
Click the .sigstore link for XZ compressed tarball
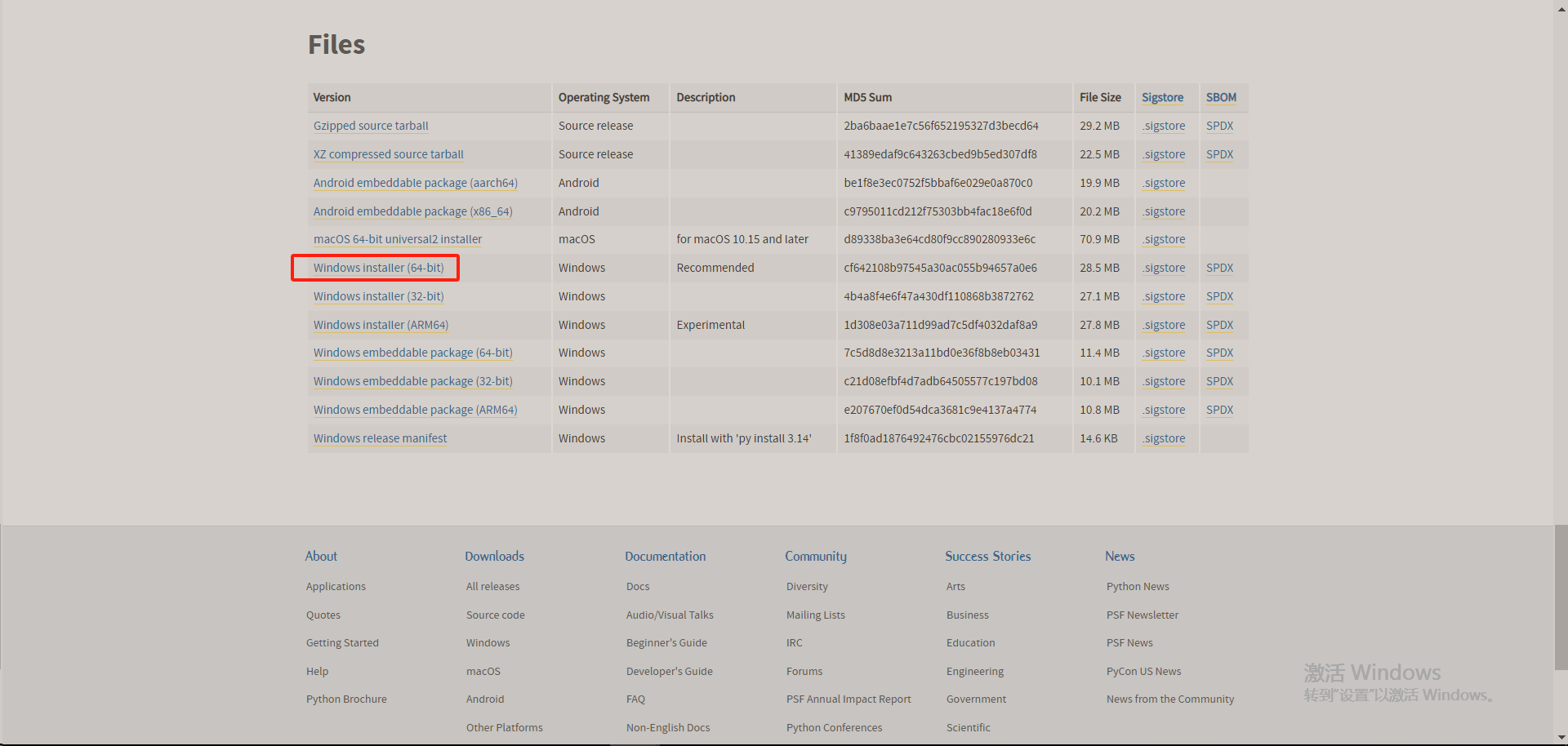tap(1163, 154)
